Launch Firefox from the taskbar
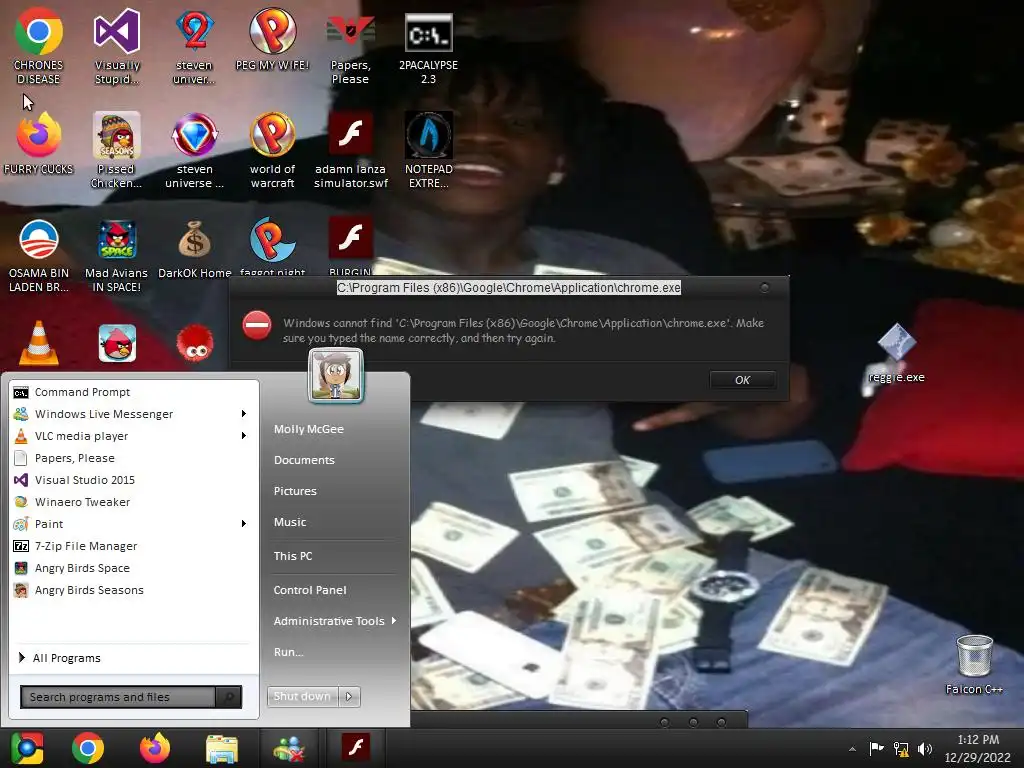 click(155, 748)
